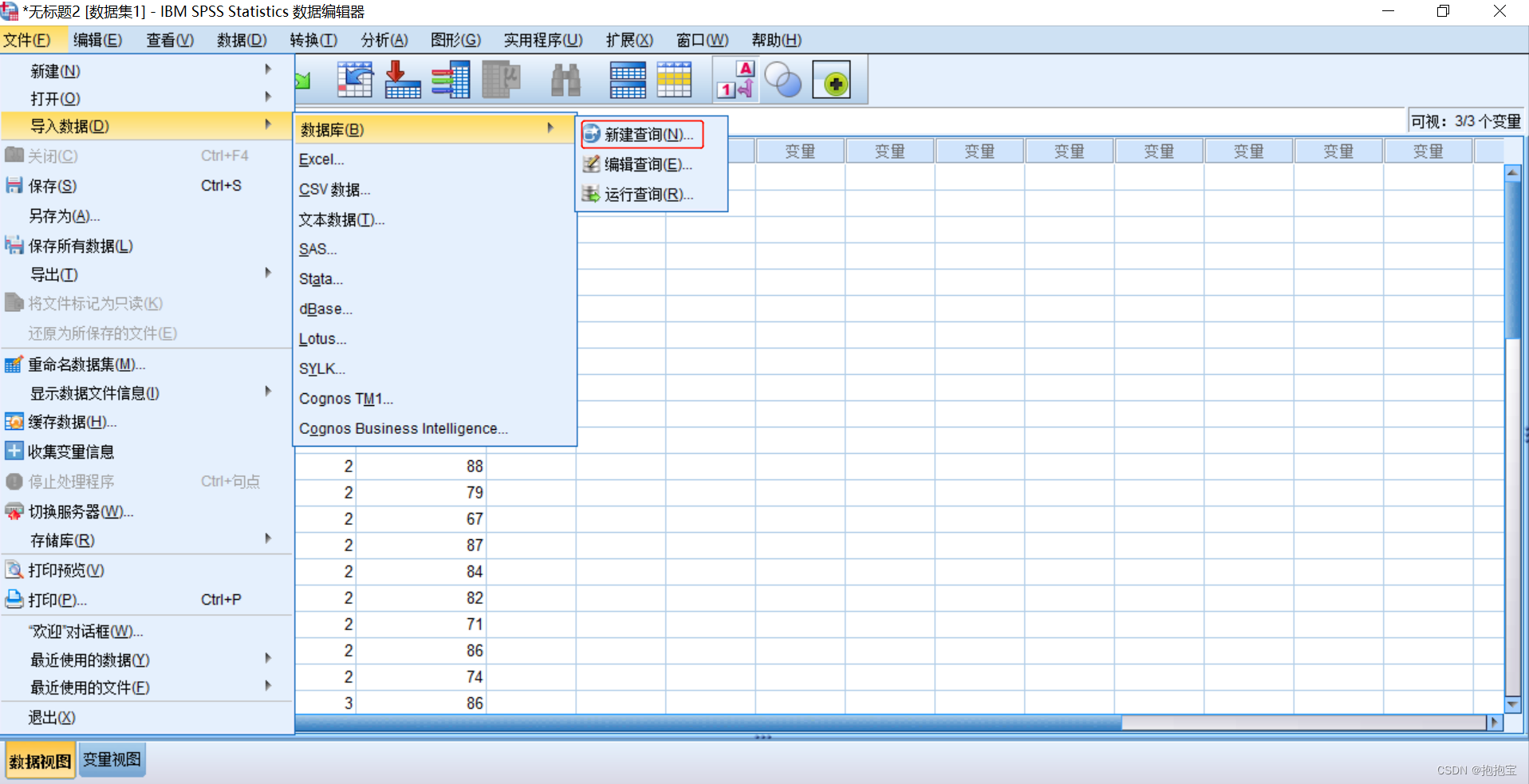Screen dimensions: 1529x784
Task: Choose CSV 数据... import option
Action: (x=435, y=190)
